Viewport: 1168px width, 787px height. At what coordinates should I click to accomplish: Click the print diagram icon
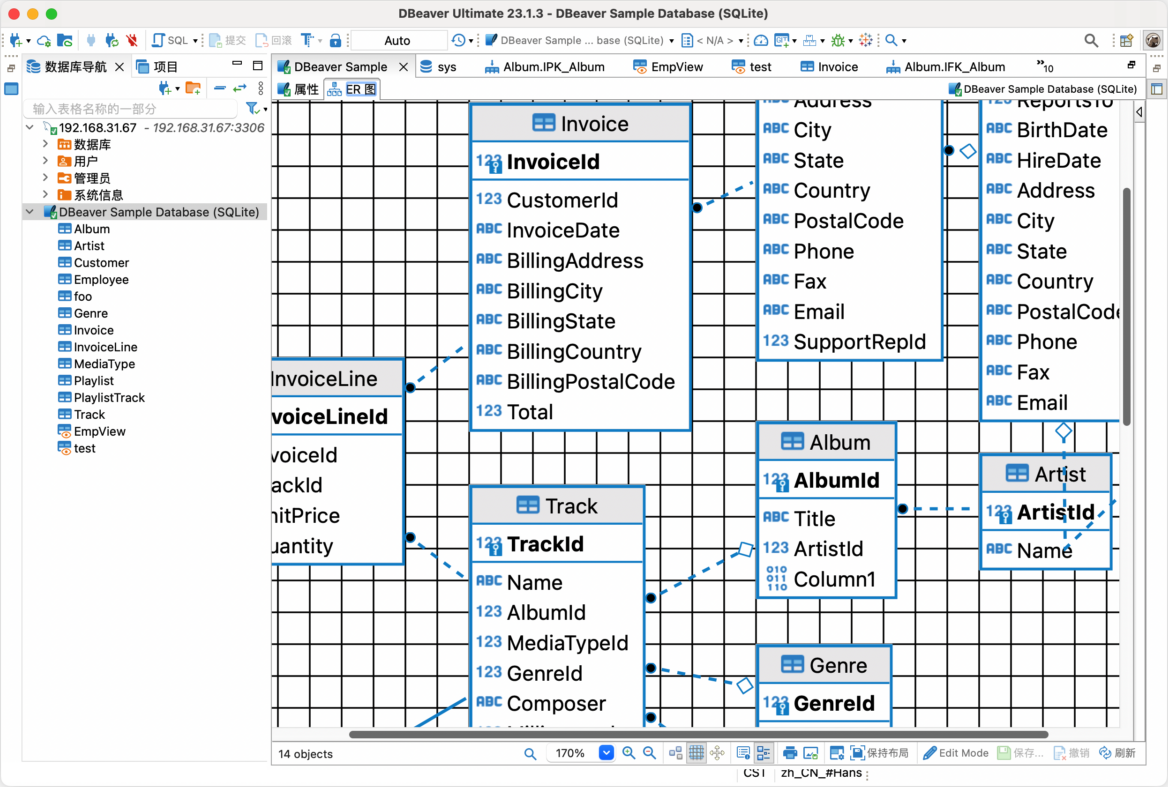point(790,753)
